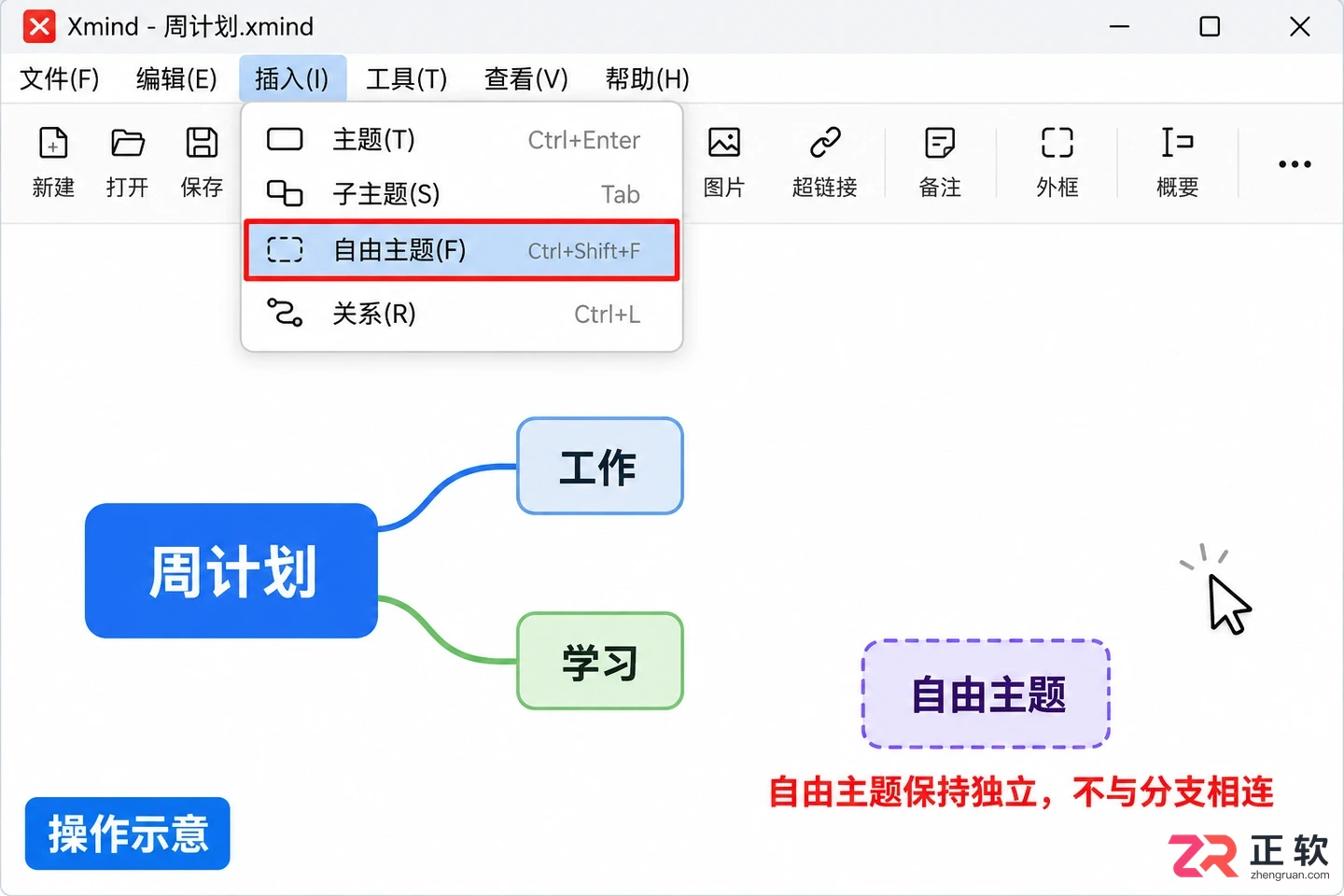Select 自由主题(F) menu entry
1344x896 pixels.
point(462,250)
